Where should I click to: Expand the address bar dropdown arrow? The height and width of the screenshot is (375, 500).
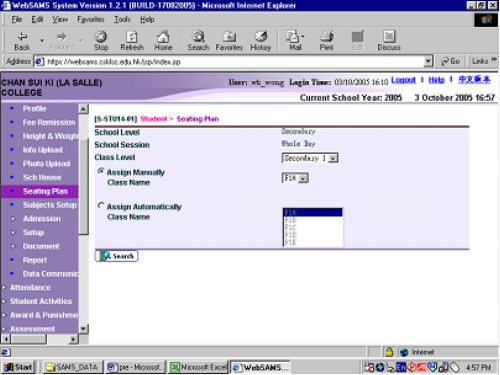429,61
